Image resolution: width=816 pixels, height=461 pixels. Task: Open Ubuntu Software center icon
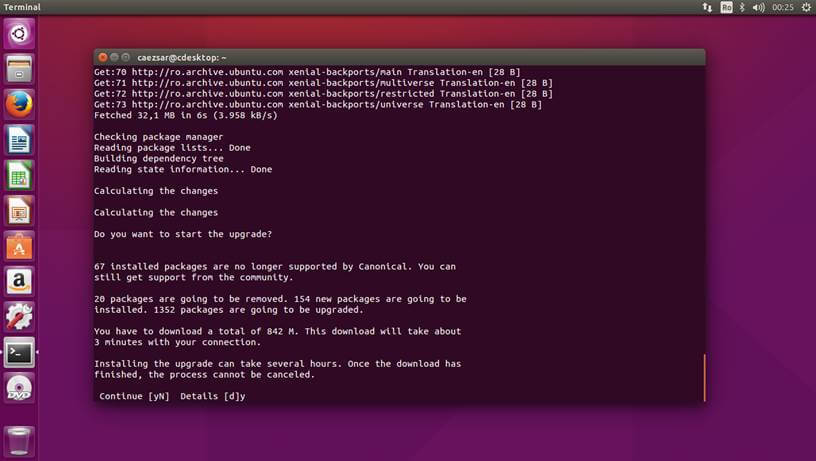(x=19, y=246)
